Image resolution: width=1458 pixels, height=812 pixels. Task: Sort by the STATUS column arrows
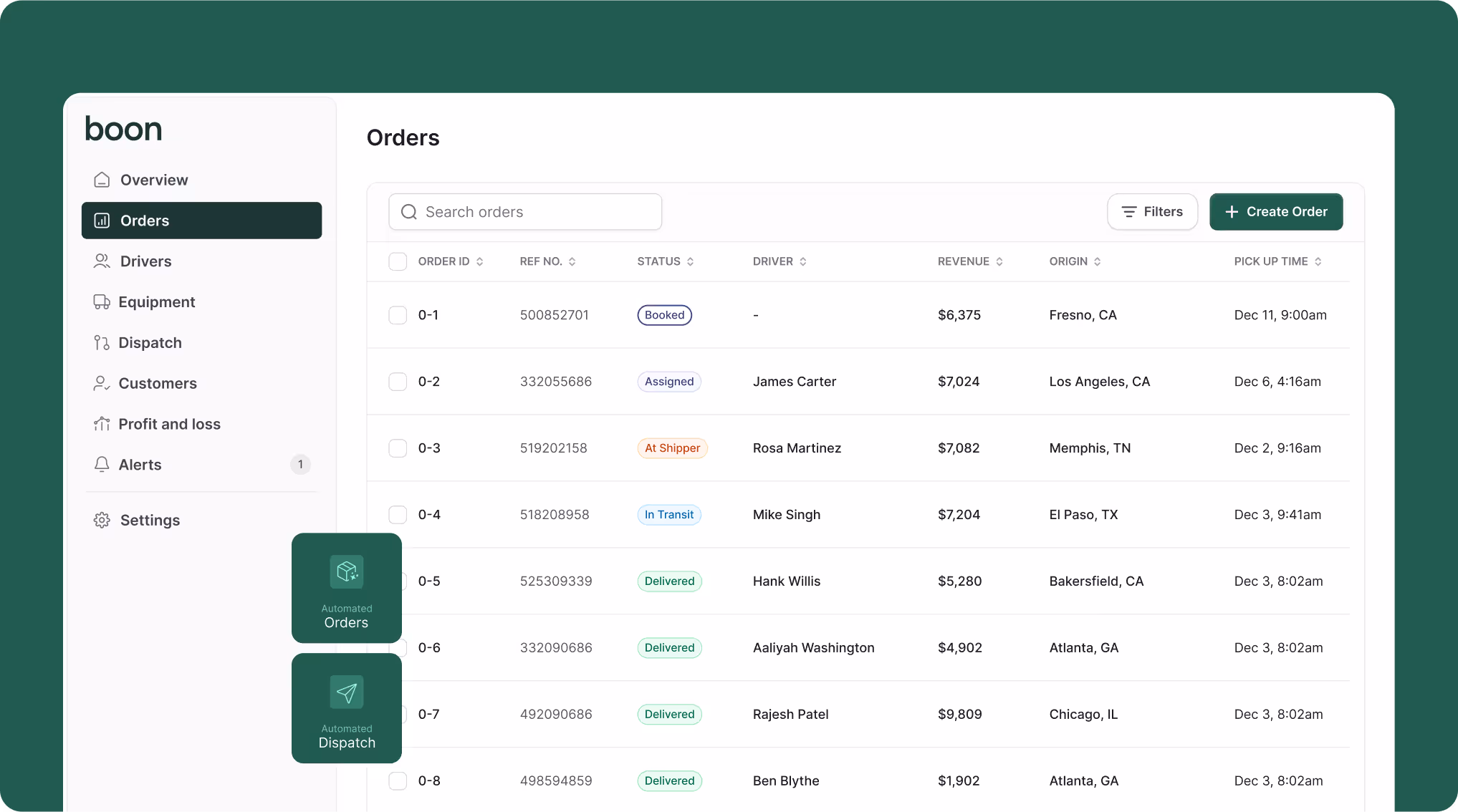point(690,261)
